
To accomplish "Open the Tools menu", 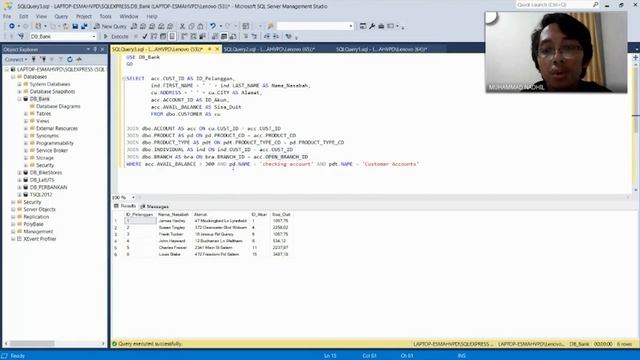I will (105, 16).
